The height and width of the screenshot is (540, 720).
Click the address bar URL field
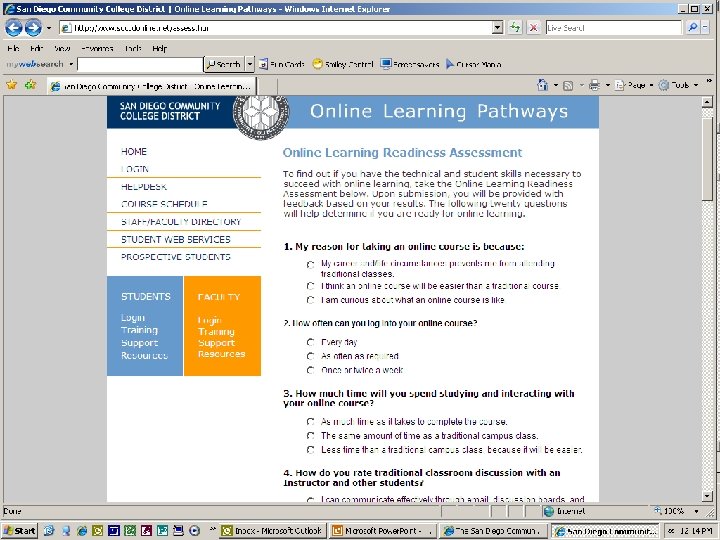276,28
